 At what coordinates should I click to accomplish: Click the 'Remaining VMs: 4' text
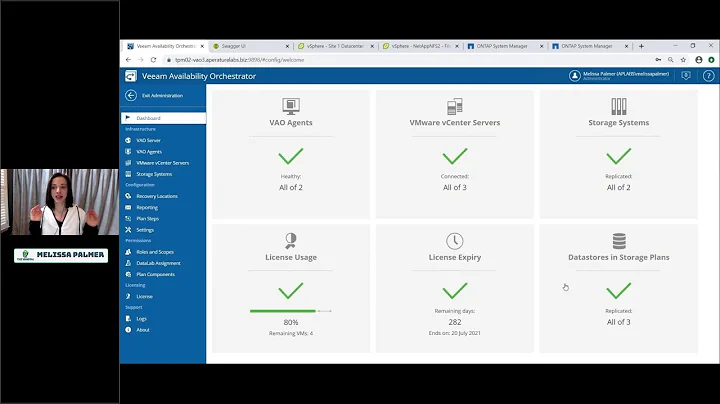tap(291, 333)
